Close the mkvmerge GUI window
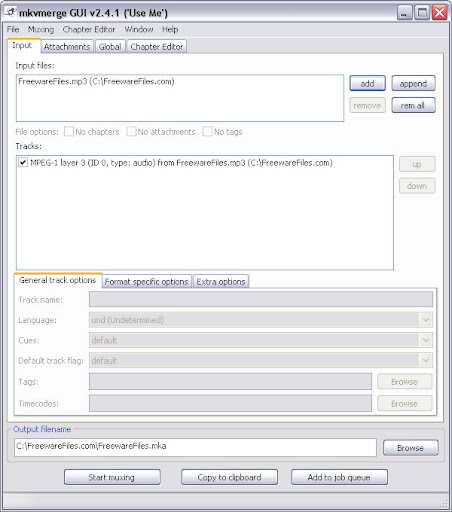Screen dimensions: 452x512 point(439,13)
